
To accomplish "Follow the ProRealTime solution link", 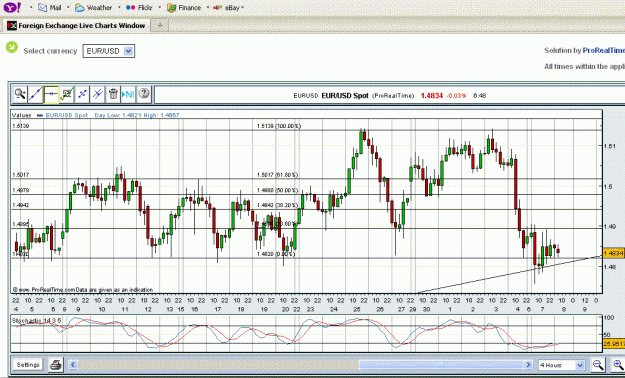I will tap(603, 50).
